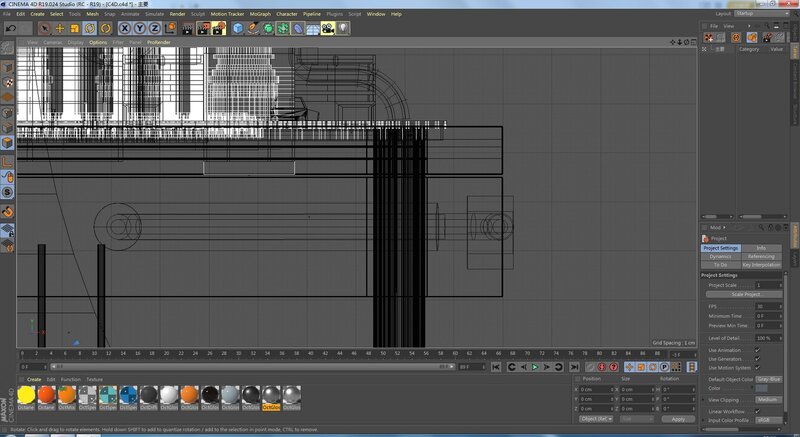Add a Cube primitive object
This screenshot has height=437, width=800.
[x=239, y=29]
